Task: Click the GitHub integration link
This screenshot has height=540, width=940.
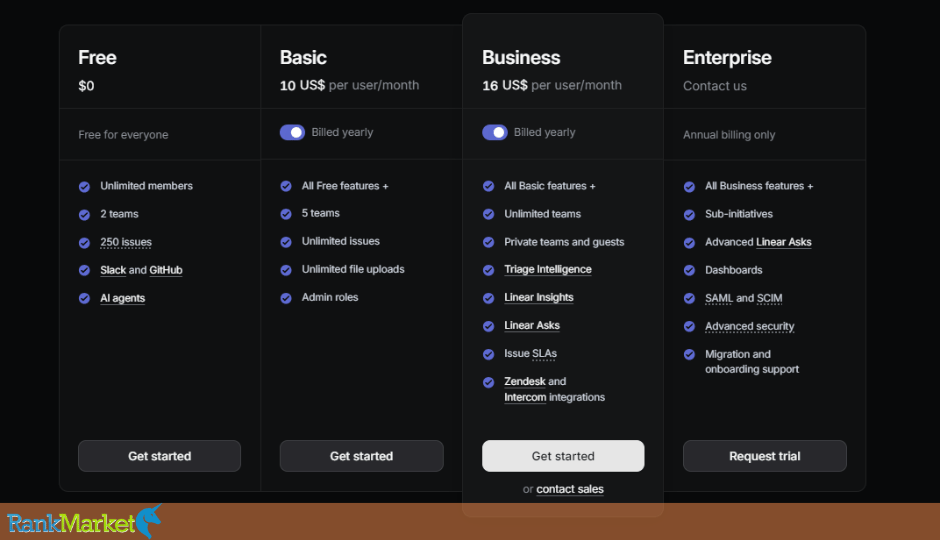Action: [x=165, y=270]
